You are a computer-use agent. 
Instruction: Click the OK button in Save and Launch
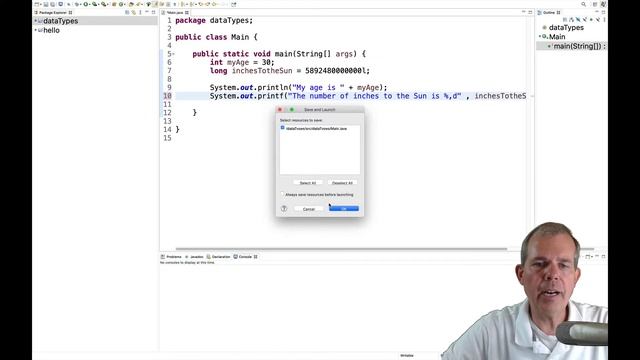click(344, 209)
